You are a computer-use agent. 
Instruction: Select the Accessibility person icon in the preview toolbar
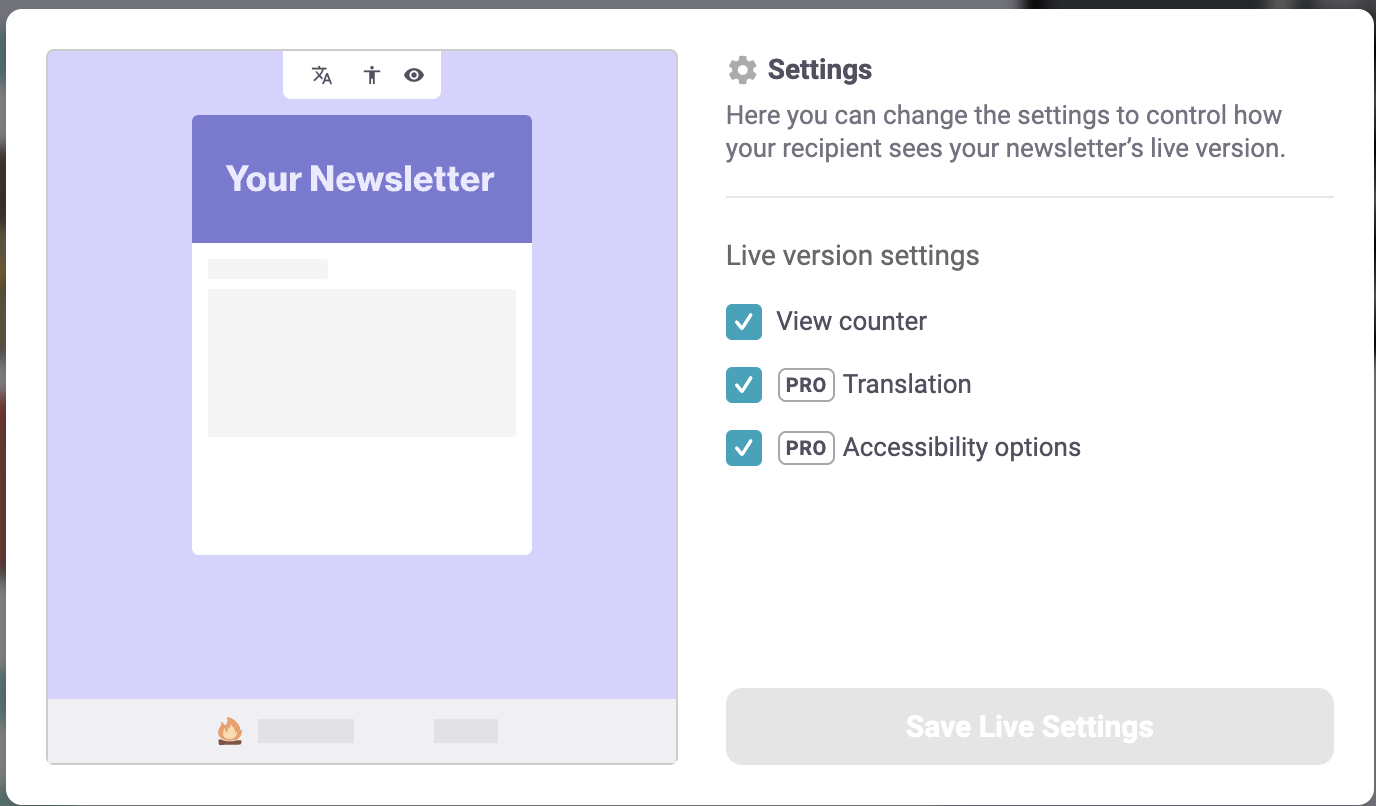pyautogui.click(x=371, y=74)
